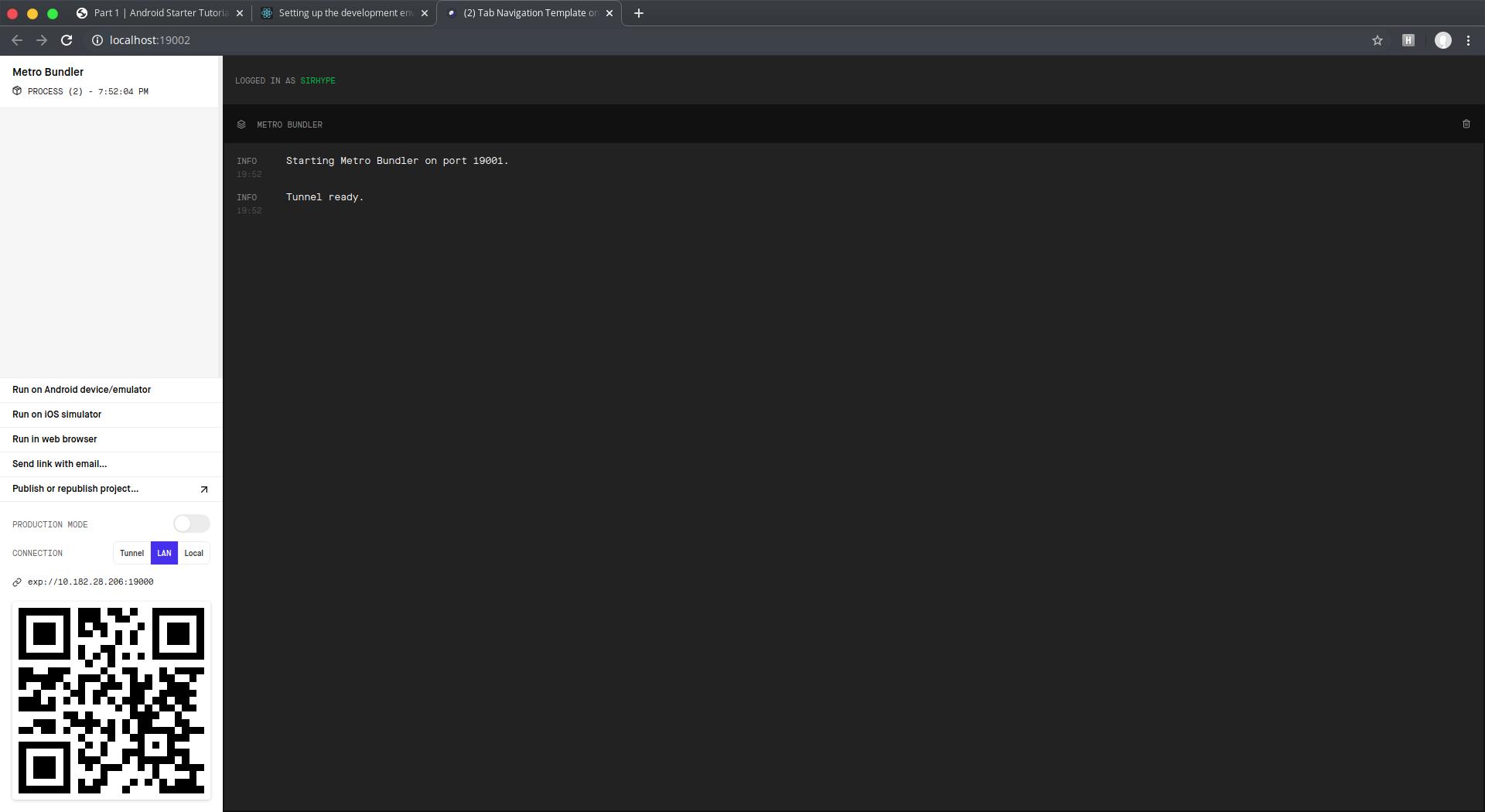Open the Chrome profile avatar
The height and width of the screenshot is (812, 1485).
click(1443, 40)
